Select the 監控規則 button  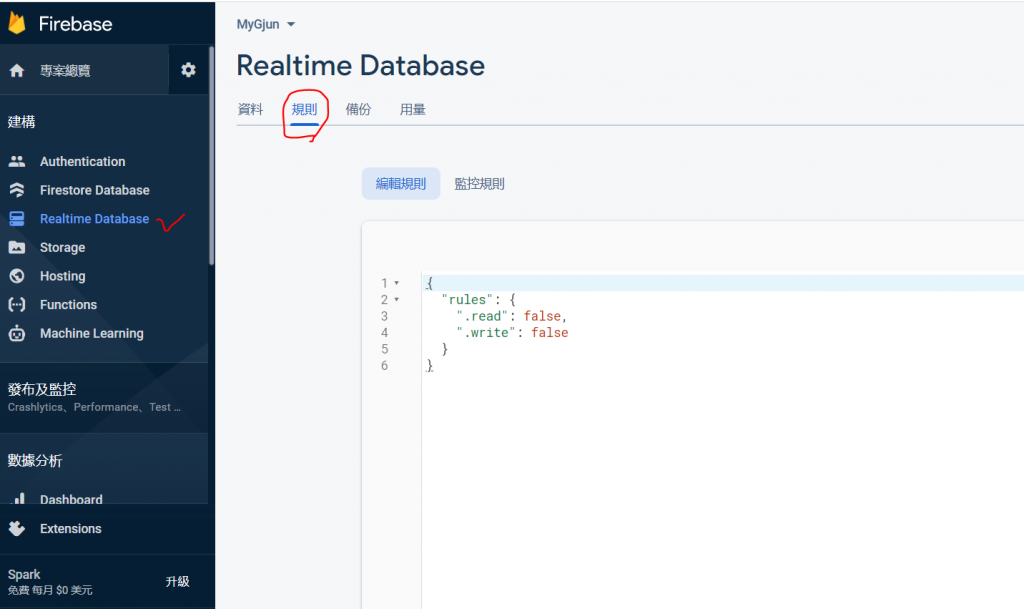click(x=479, y=183)
